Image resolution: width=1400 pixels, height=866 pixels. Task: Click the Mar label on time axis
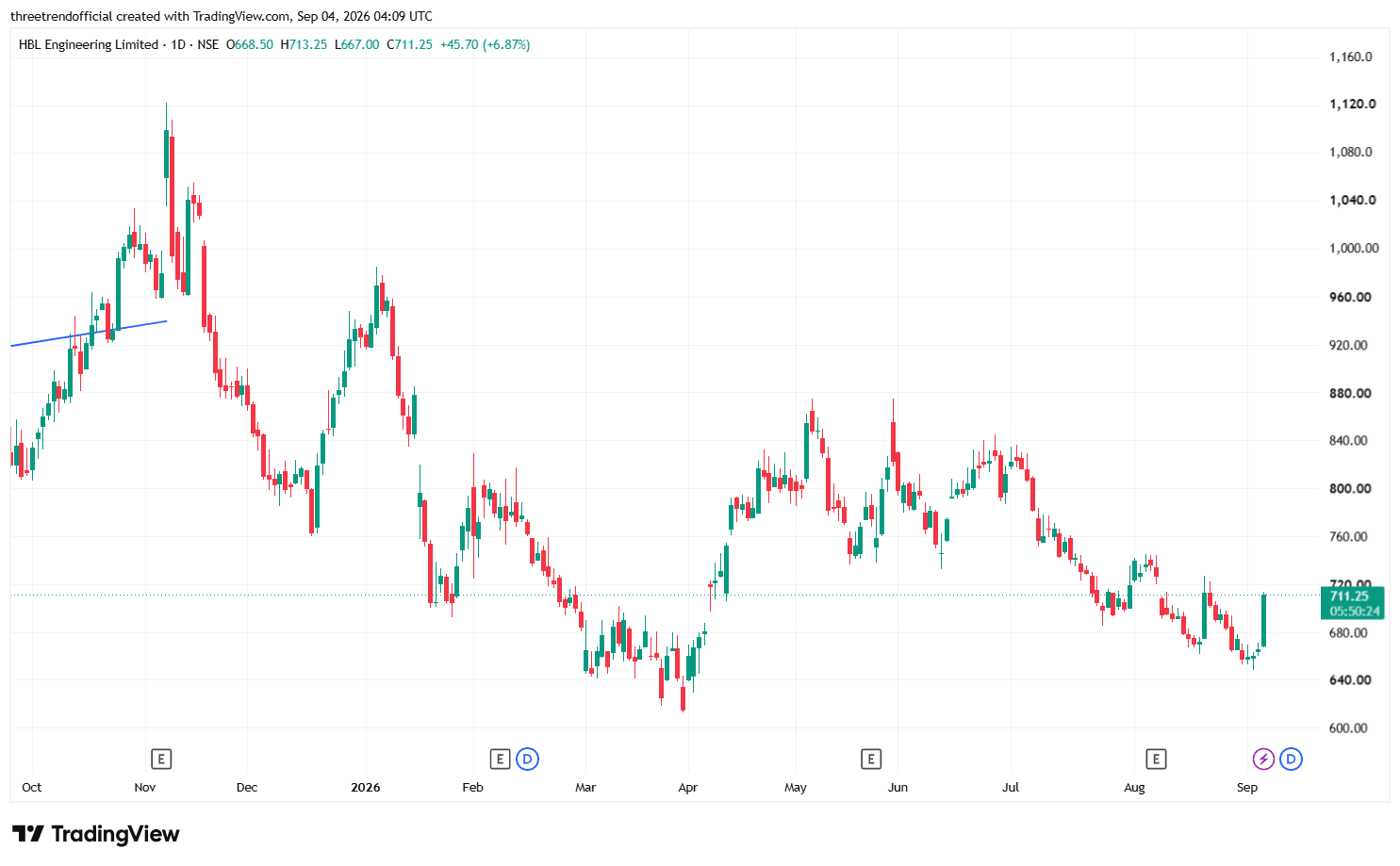point(585,787)
